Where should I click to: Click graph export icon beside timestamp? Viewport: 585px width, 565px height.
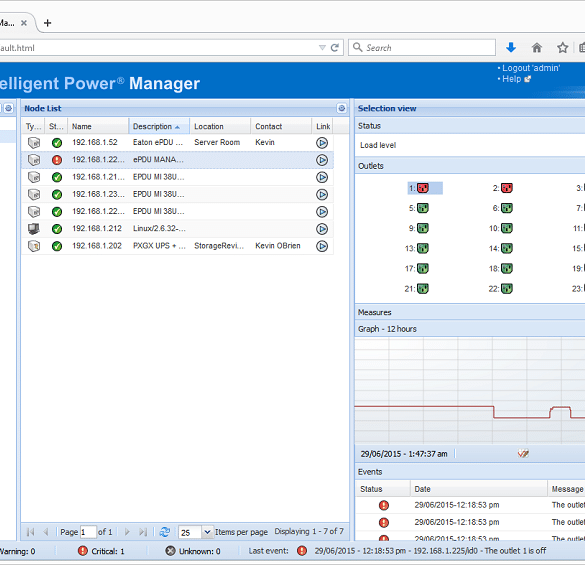coord(523,454)
